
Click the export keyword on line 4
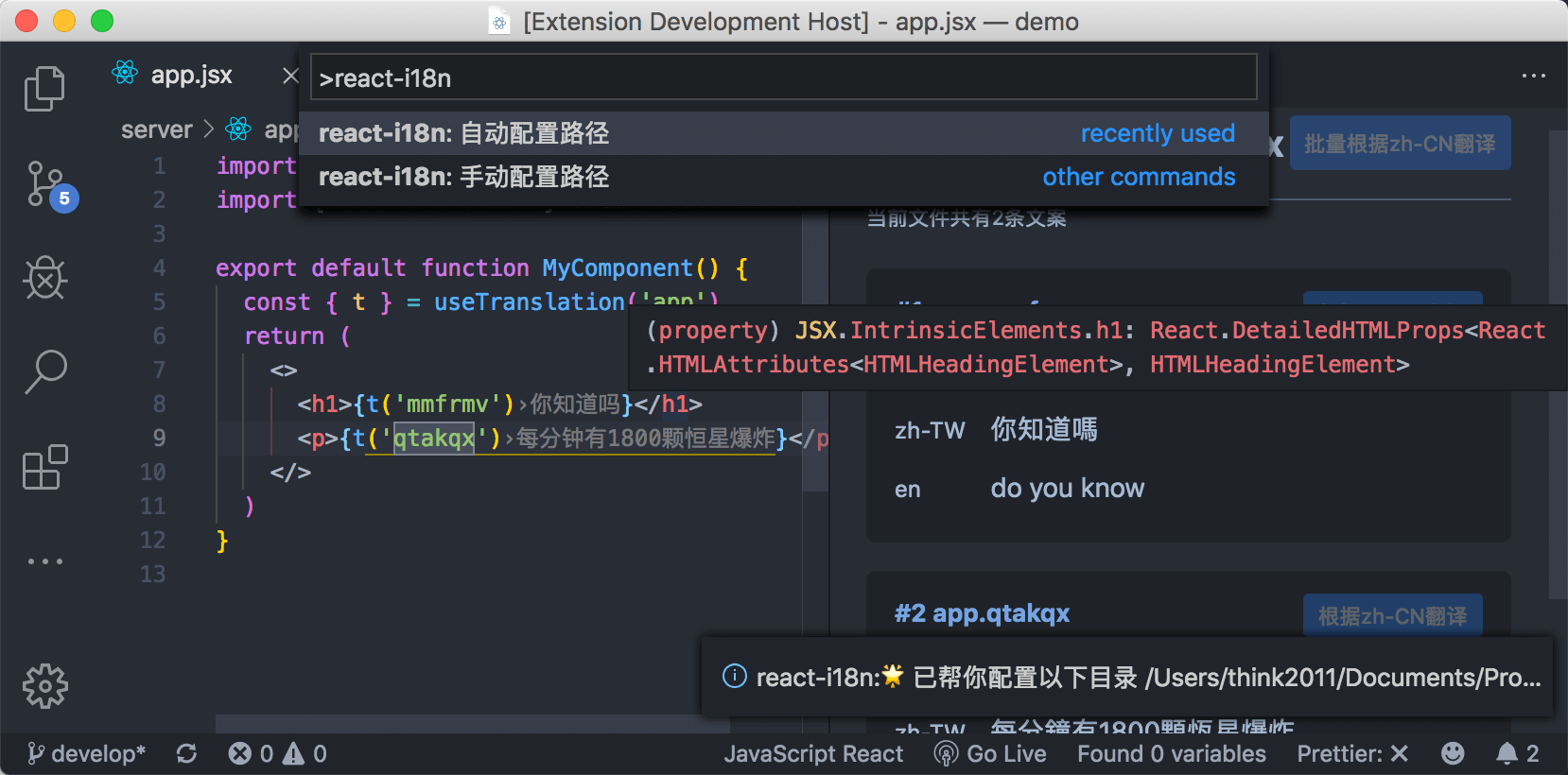(255, 268)
